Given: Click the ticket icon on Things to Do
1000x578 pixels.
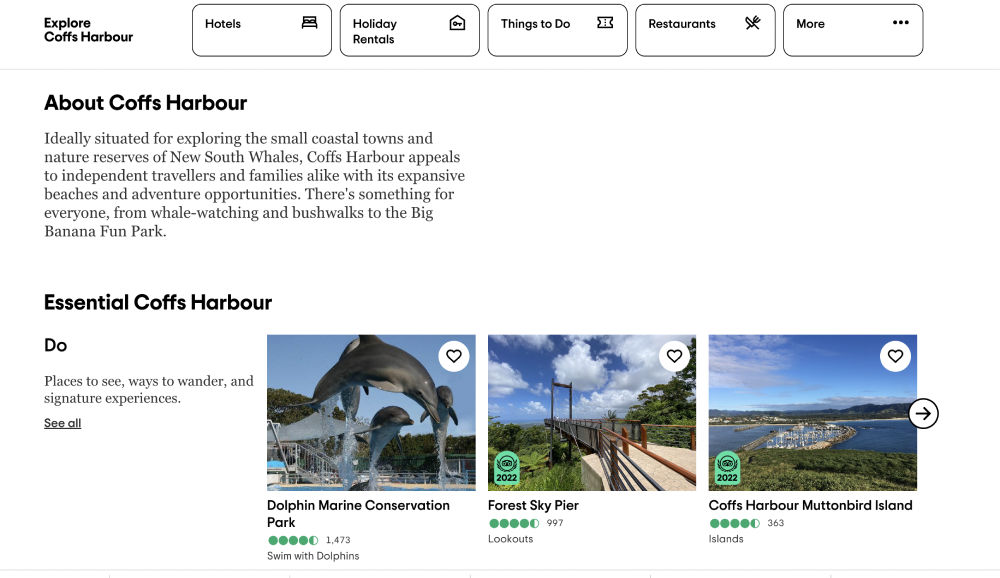Looking at the screenshot, I should click(x=605, y=23).
